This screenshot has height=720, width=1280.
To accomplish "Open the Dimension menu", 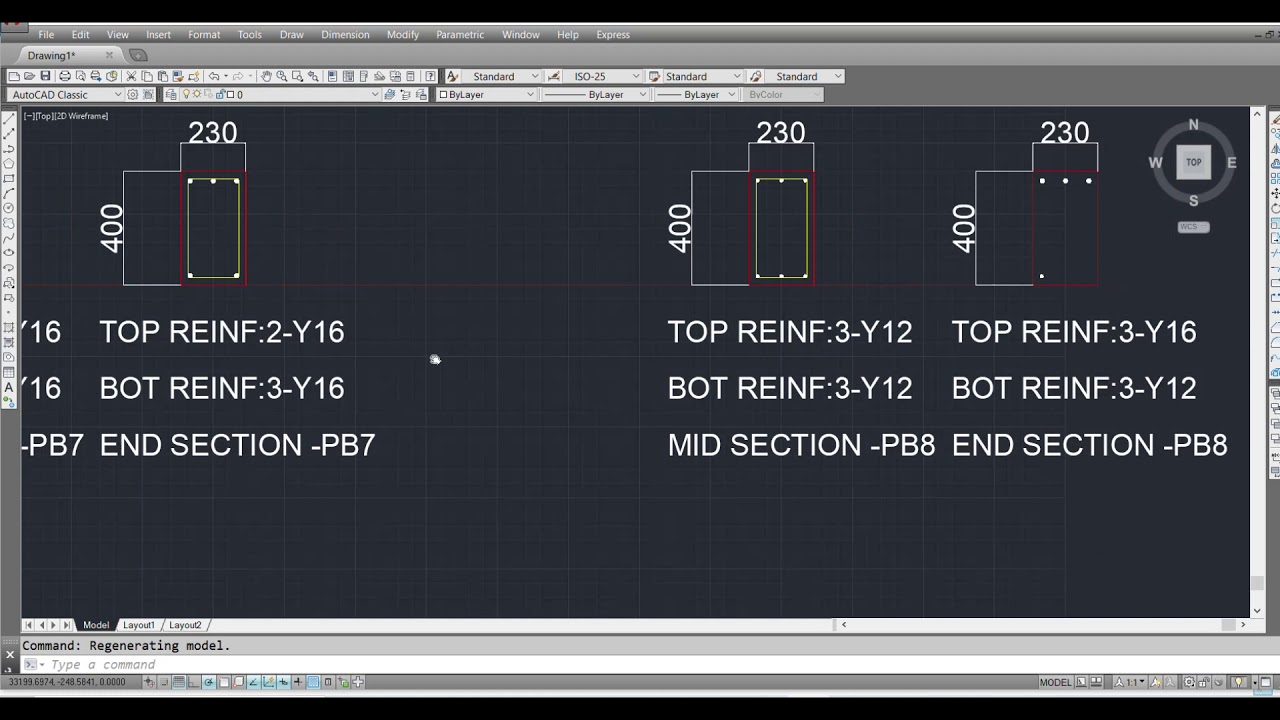I will (x=345, y=34).
